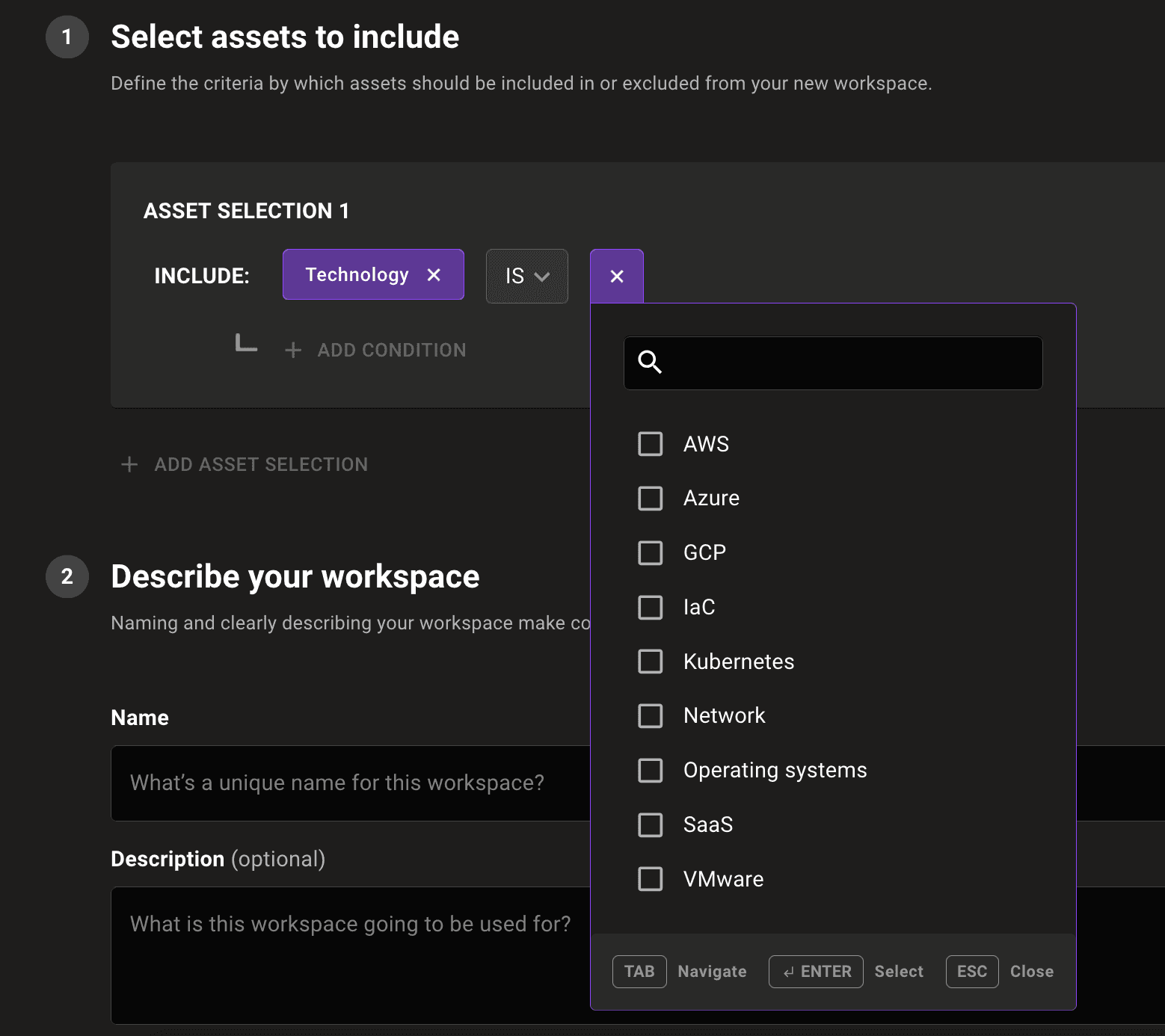The width and height of the screenshot is (1165, 1036).
Task: Check the AWS checkbox
Action: pos(650,443)
